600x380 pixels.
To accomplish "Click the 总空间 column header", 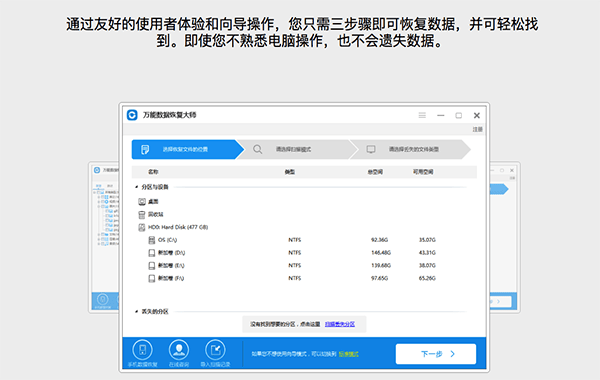I will (375, 172).
